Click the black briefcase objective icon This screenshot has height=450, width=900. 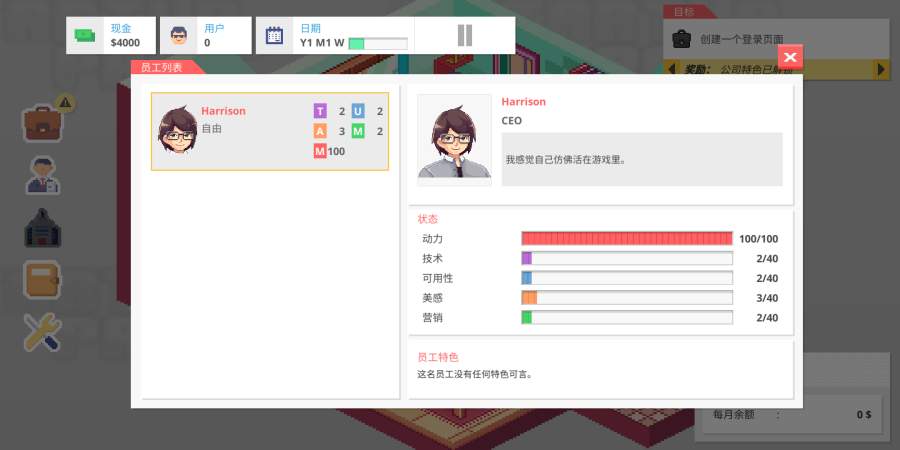pos(681,40)
